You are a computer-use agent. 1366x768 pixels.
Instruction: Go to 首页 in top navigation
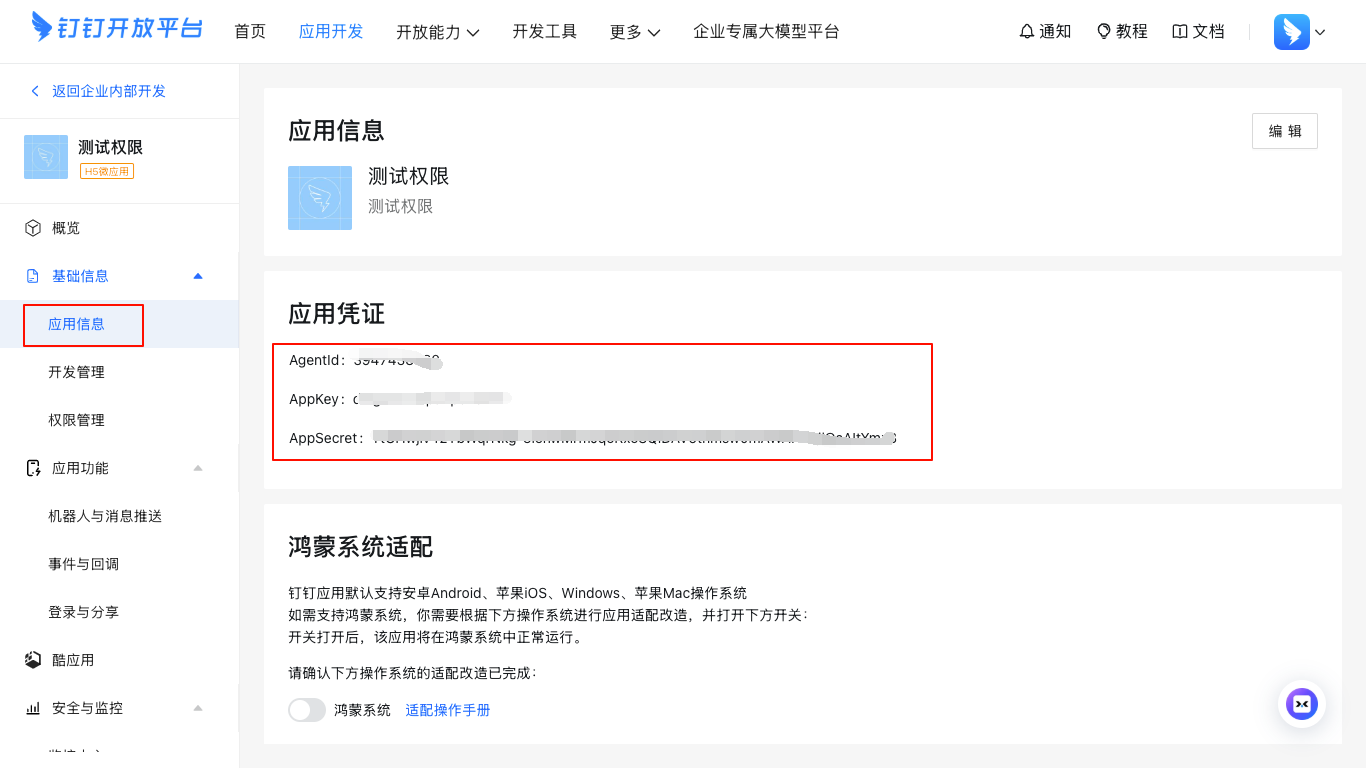click(x=250, y=31)
